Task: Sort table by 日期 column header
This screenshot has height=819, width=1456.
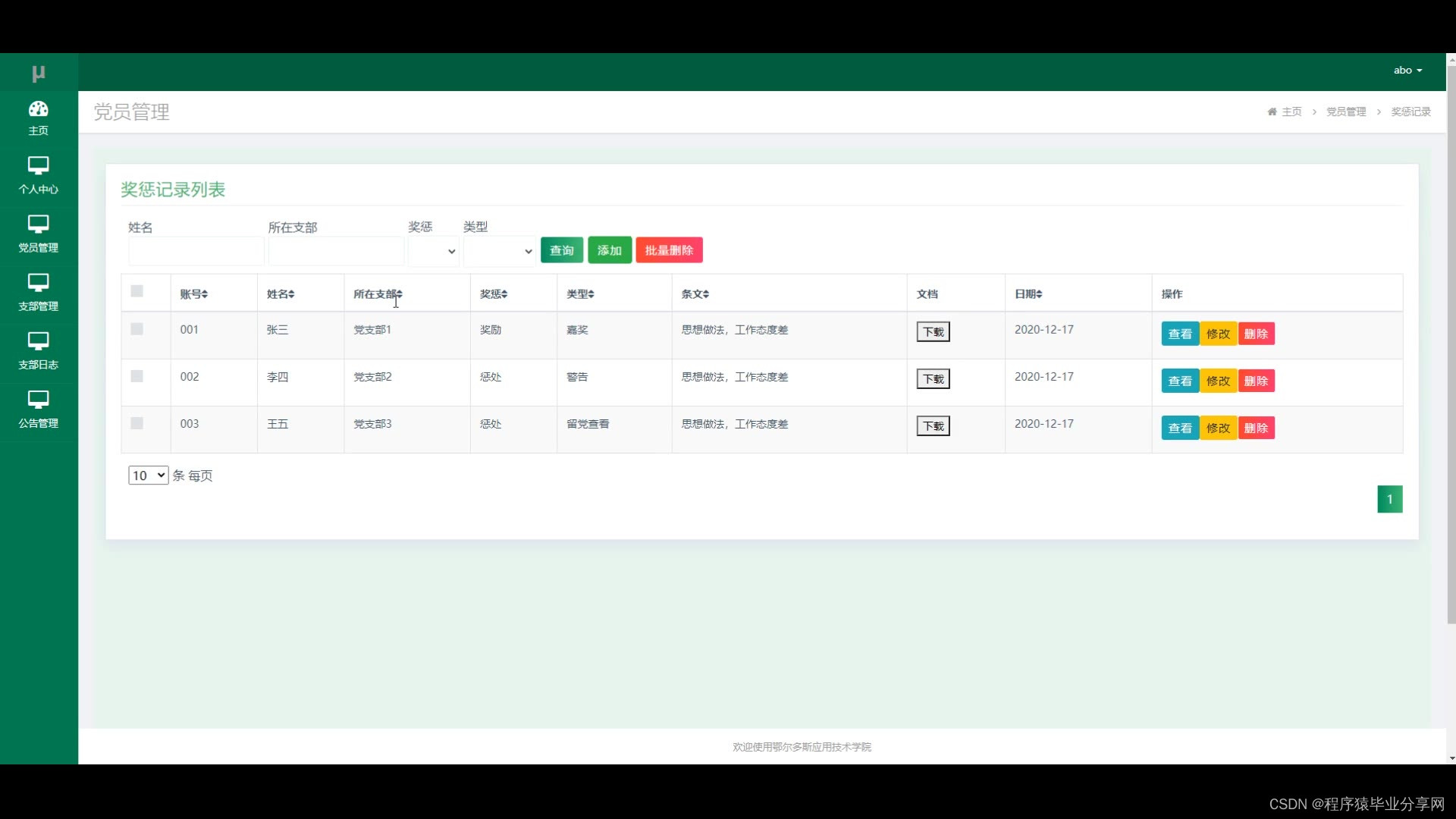Action: (1028, 294)
